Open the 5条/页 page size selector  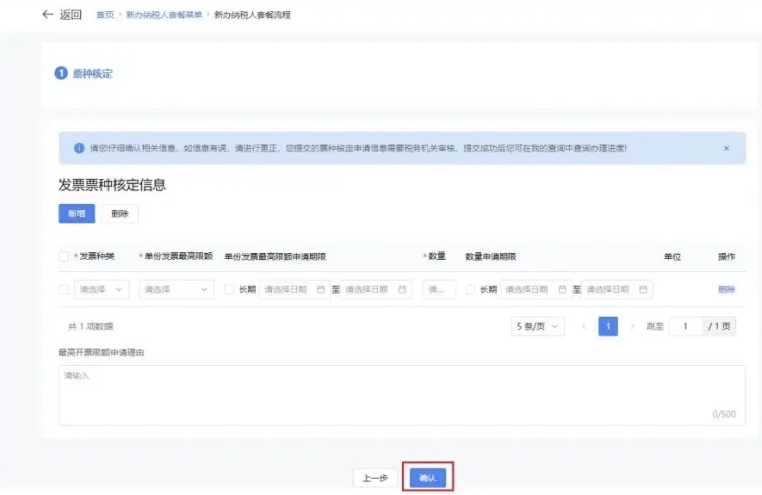tap(539, 327)
